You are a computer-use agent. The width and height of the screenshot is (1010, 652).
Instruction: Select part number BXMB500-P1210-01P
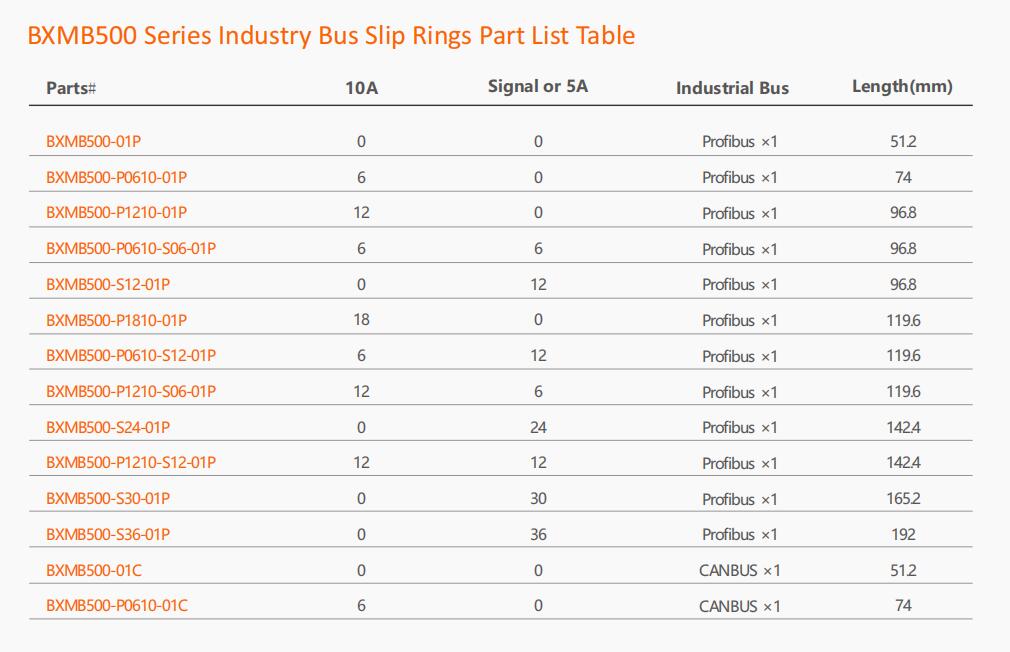click(x=117, y=213)
